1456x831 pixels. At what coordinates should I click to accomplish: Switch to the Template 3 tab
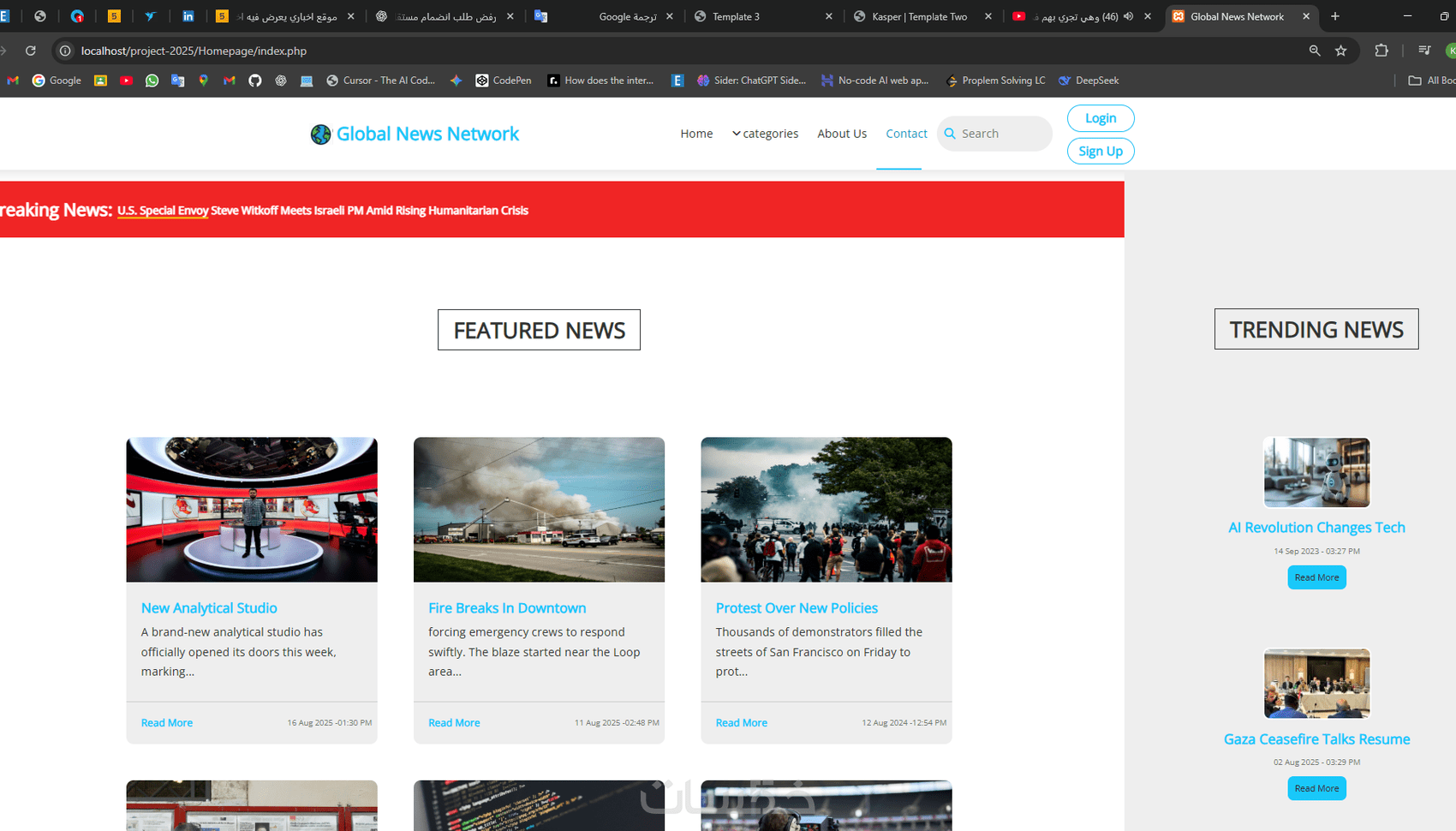764,16
